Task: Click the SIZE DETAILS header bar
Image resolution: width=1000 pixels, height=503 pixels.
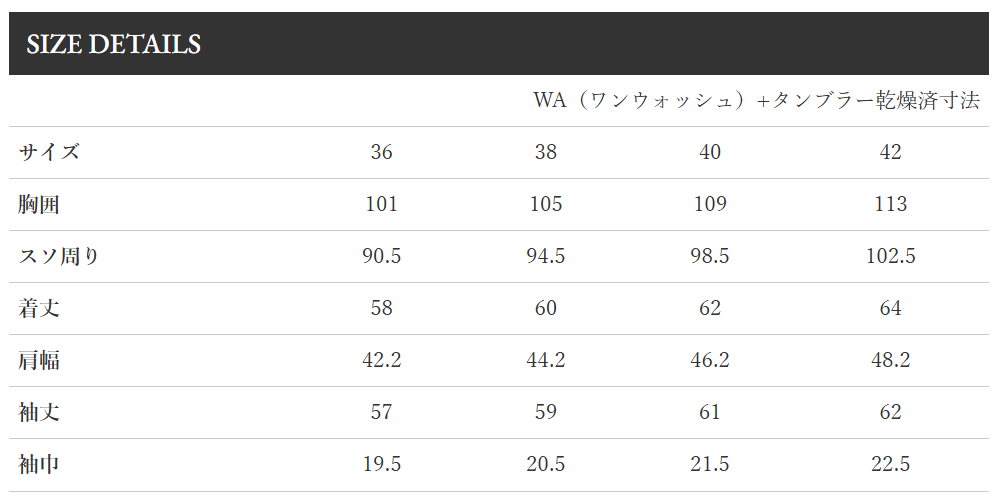Action: click(x=499, y=44)
